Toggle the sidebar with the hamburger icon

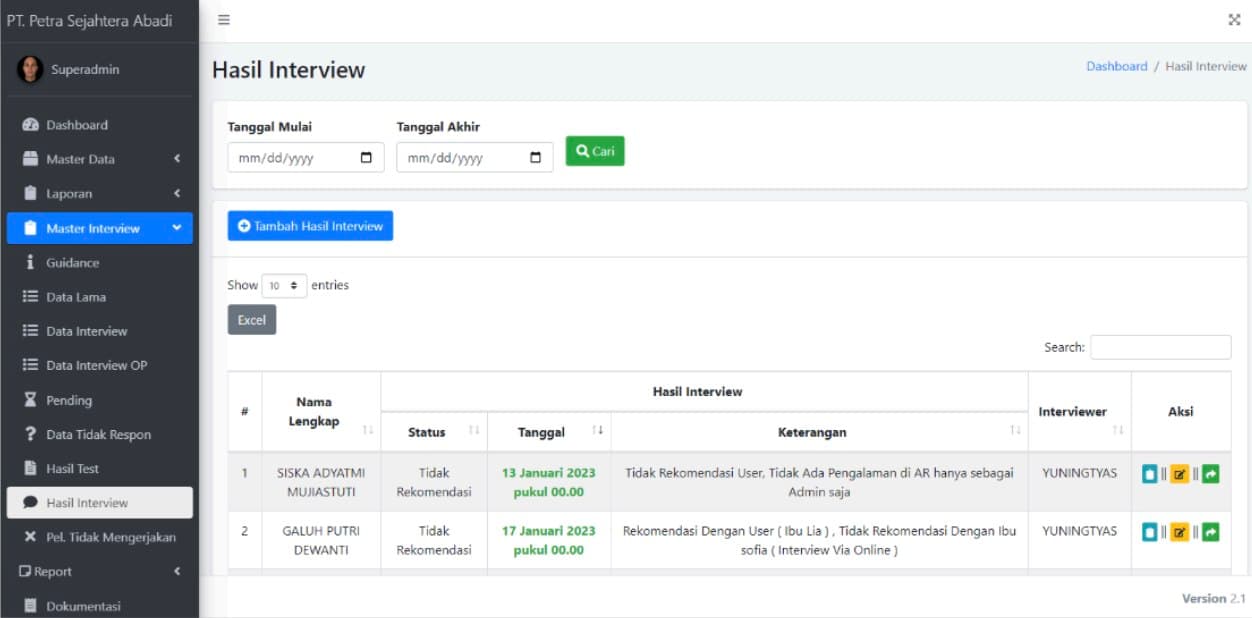coord(224,20)
